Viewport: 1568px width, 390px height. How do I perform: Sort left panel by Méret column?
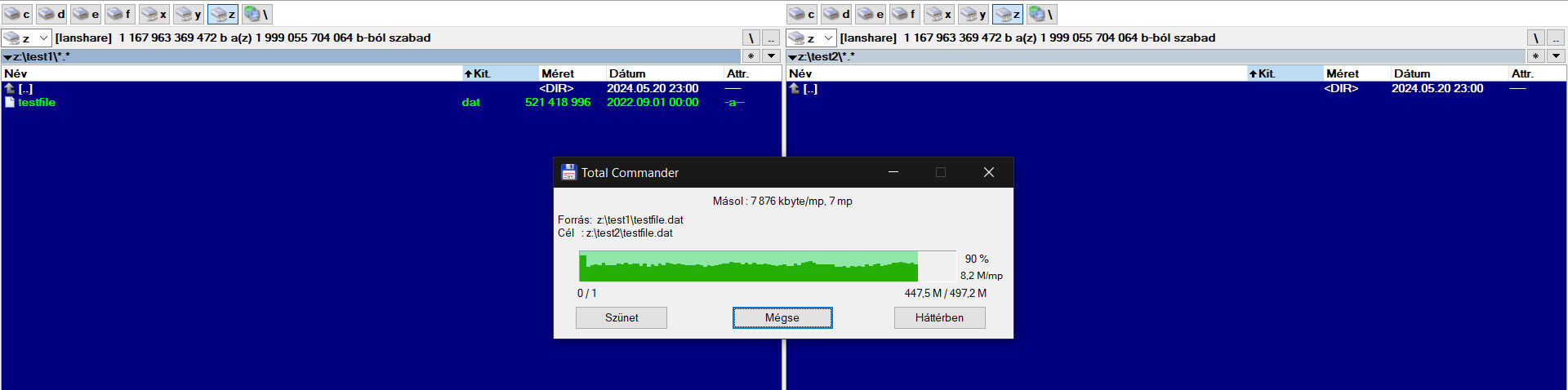572,73
